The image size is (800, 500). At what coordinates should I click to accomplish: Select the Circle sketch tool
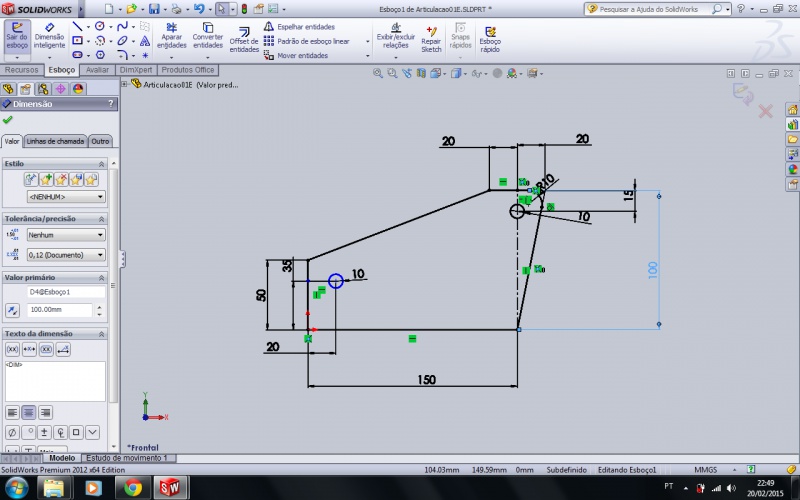100,27
